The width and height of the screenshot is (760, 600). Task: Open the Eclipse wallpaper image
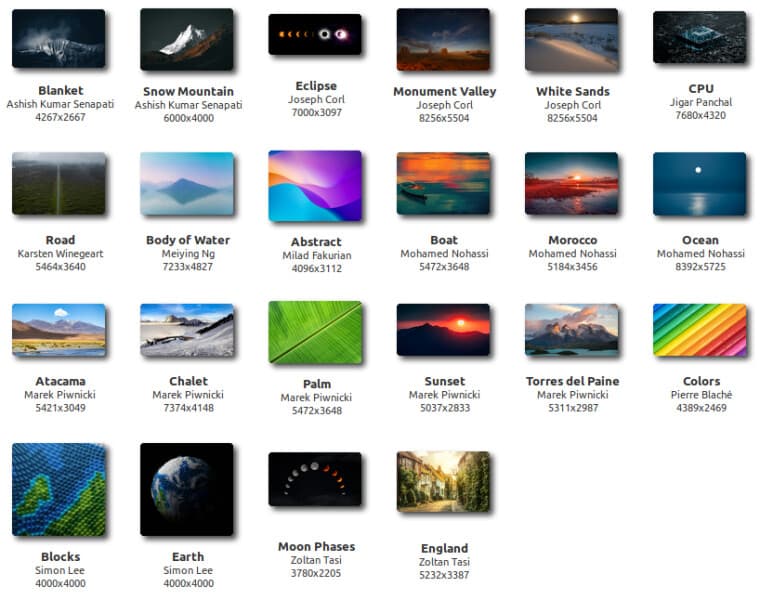[x=315, y=34]
